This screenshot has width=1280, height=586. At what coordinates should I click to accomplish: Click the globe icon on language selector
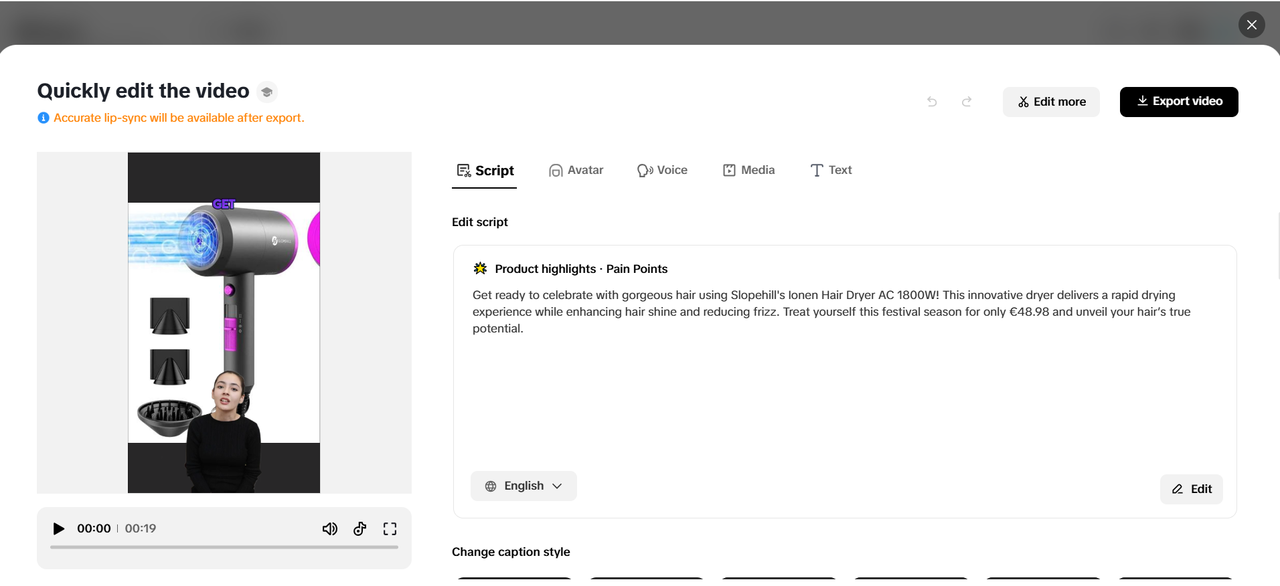[490, 485]
